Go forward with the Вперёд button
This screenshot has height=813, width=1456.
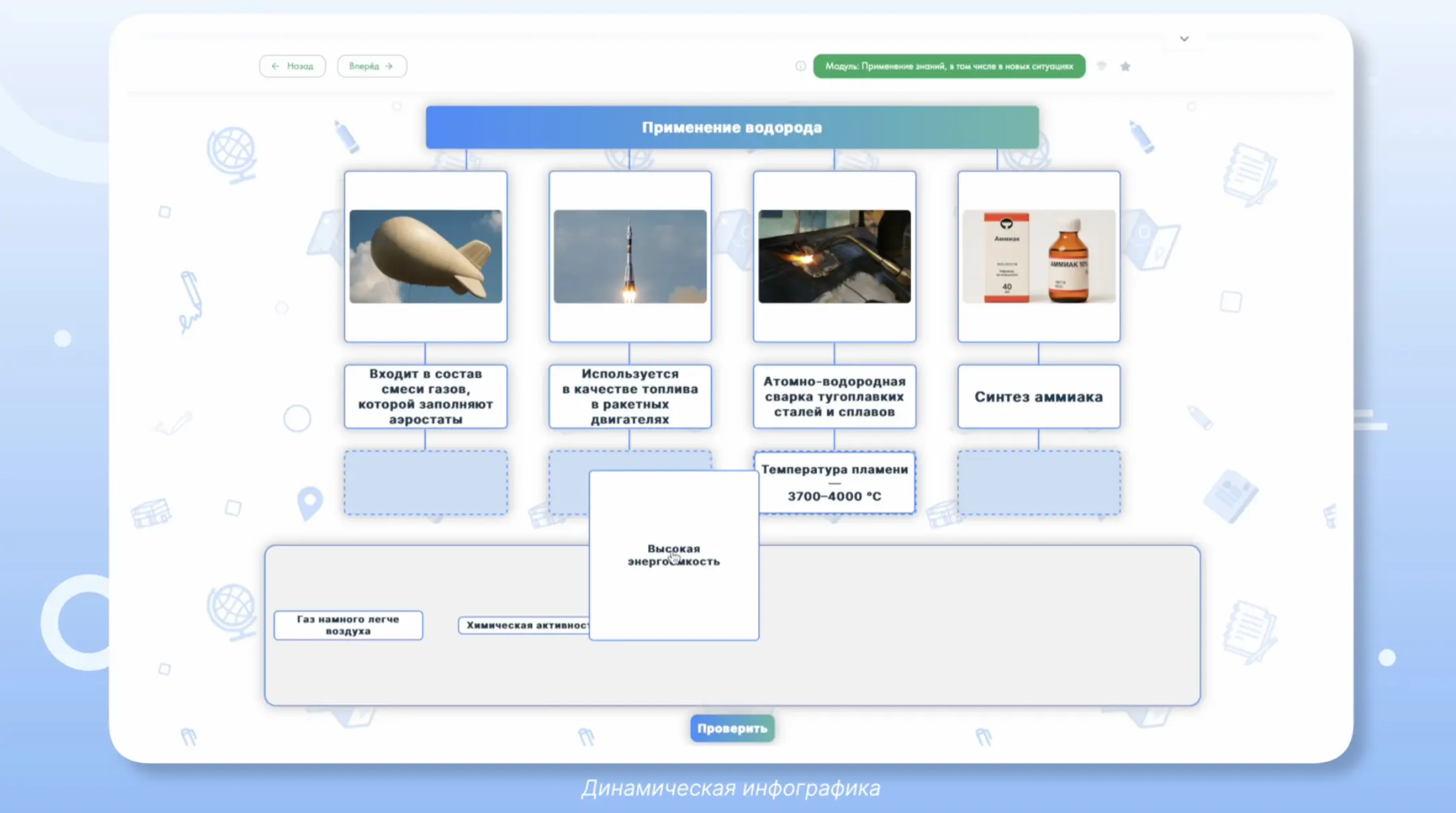(371, 66)
